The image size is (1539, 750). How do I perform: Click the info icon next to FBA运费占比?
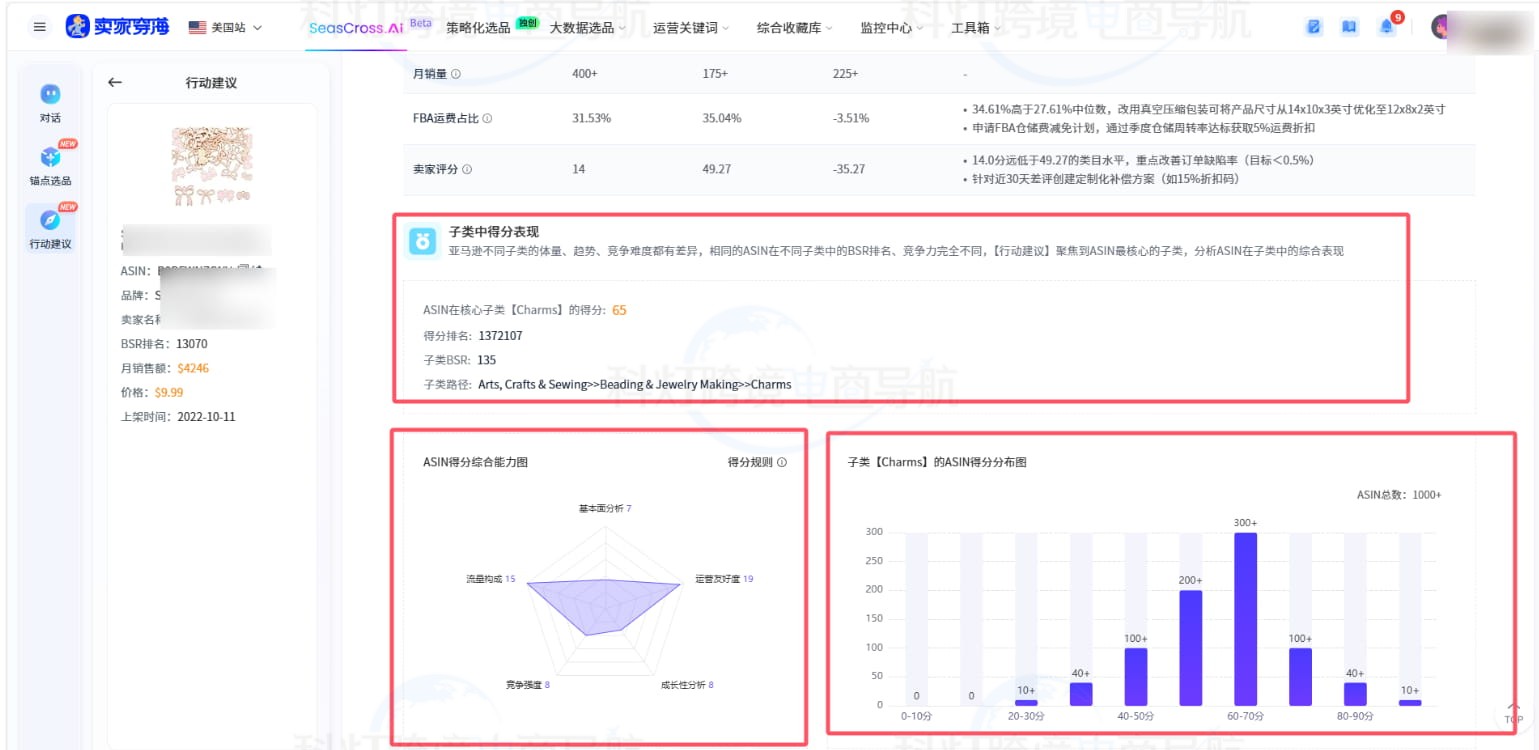click(487, 118)
